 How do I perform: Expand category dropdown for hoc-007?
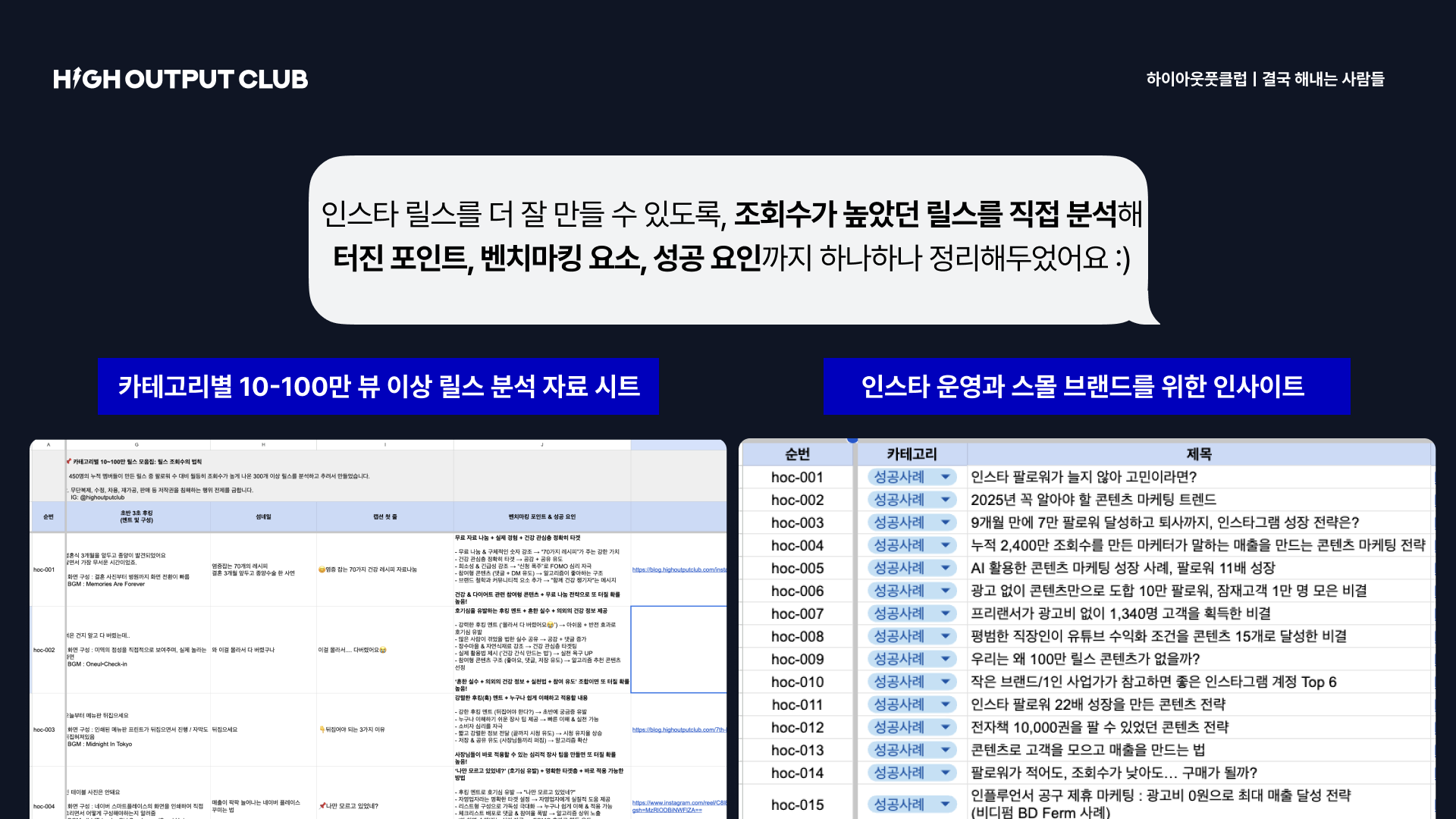coord(946,613)
